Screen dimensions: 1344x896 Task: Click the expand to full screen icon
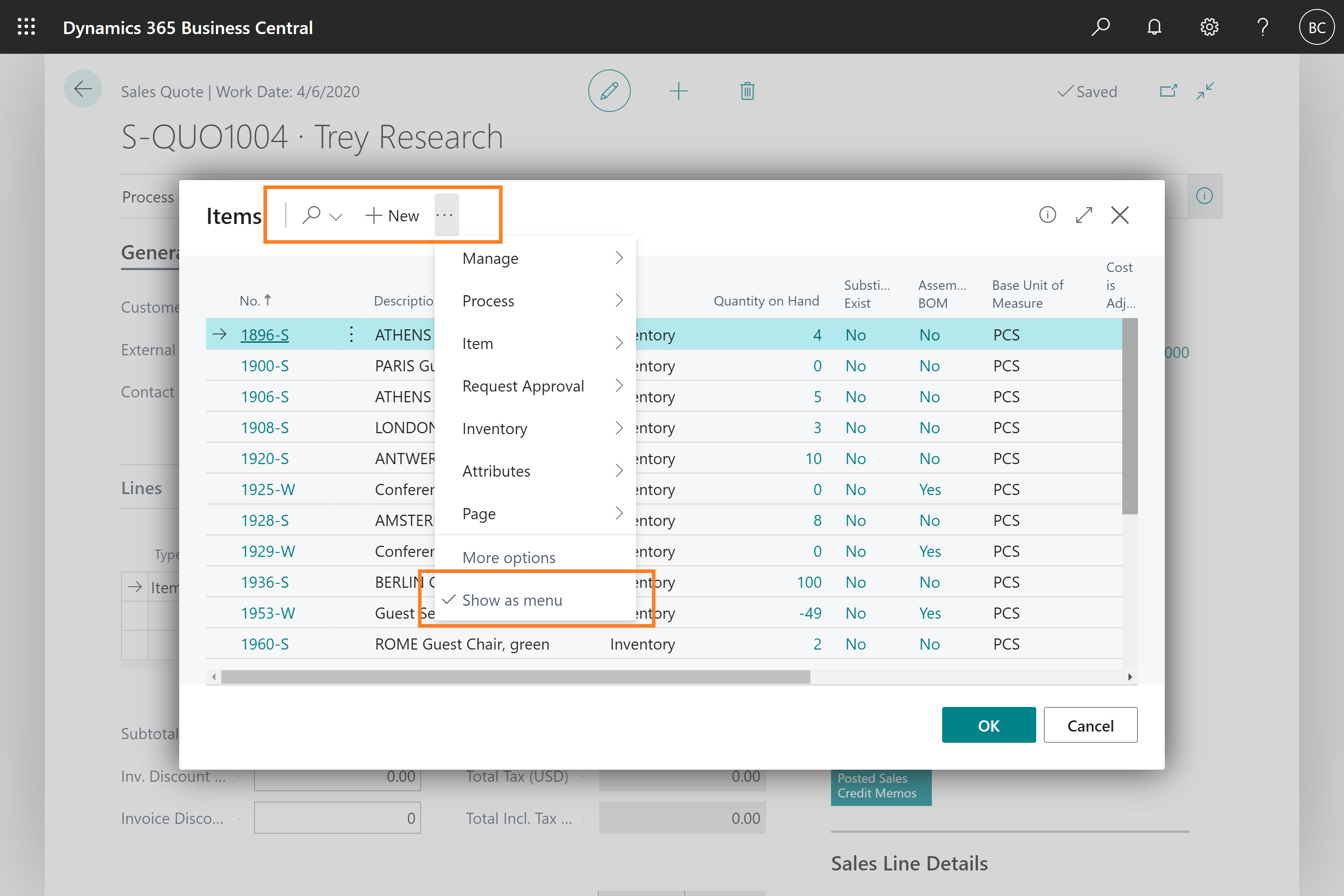(x=1084, y=215)
